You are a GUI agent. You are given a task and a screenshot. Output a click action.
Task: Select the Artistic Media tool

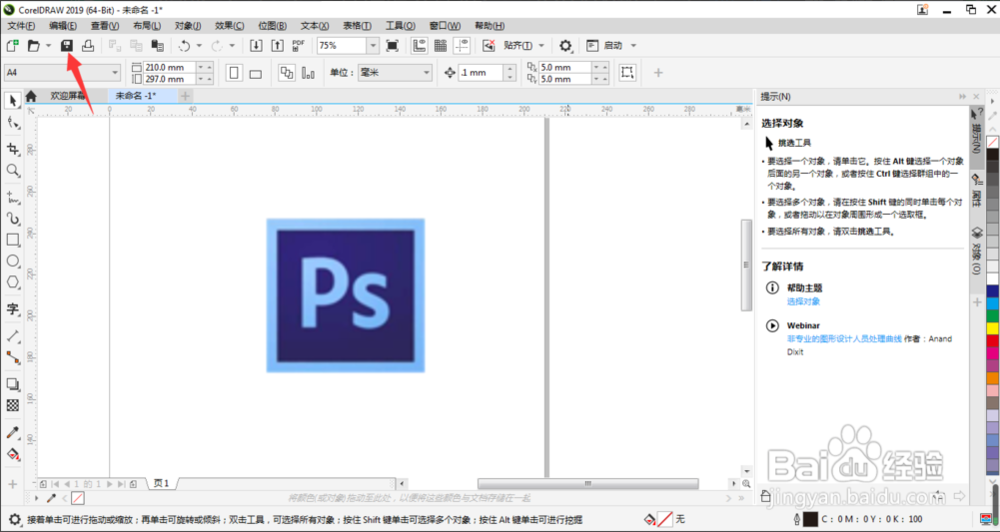coord(13,219)
